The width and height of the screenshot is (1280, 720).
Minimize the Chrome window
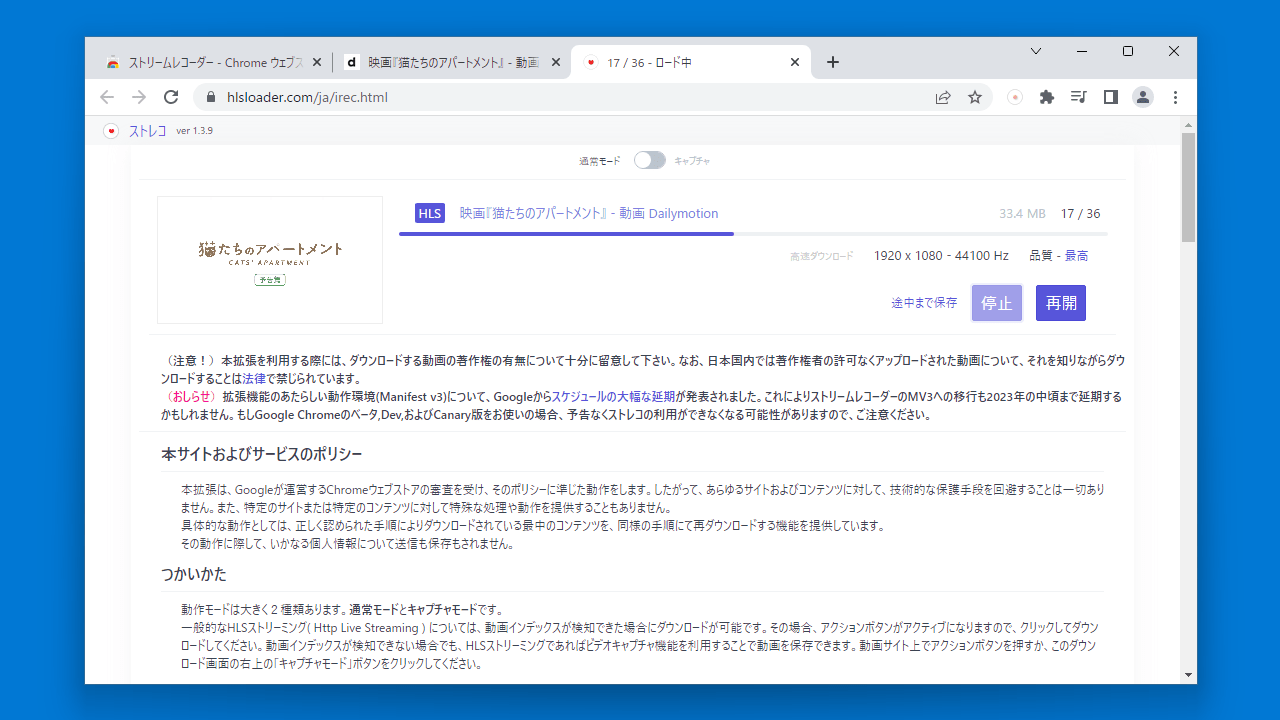tap(1082, 51)
